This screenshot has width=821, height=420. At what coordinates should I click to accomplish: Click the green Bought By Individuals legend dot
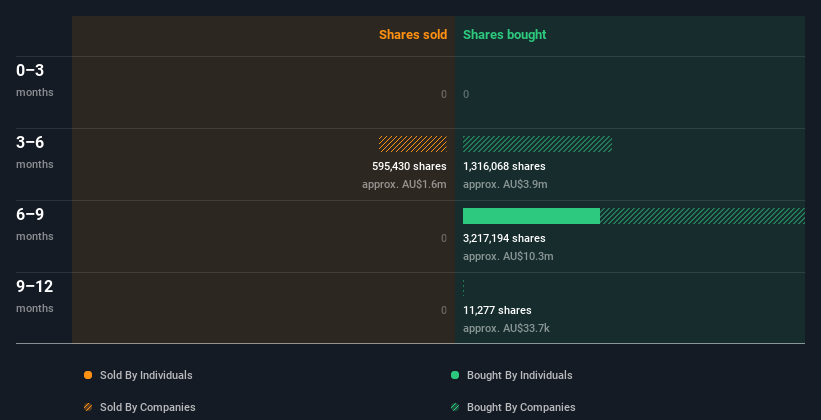pos(455,375)
